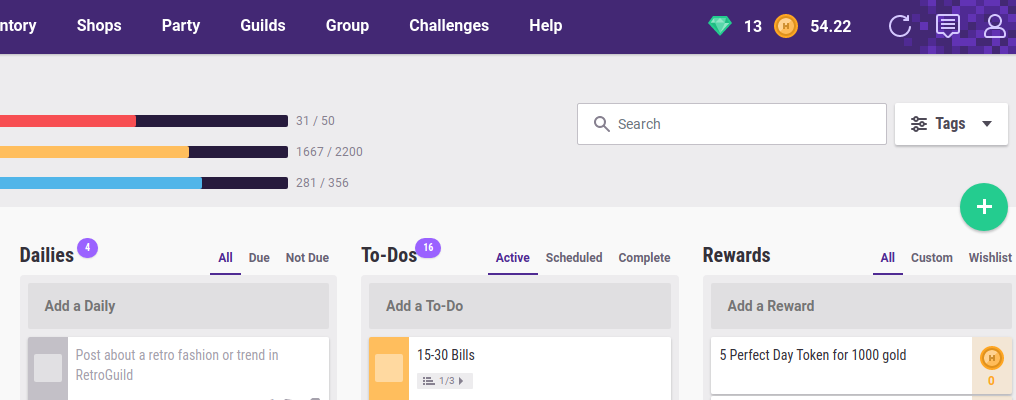The height and width of the screenshot is (400, 1016).
Task: Open the Guilds menu
Action: point(263,26)
